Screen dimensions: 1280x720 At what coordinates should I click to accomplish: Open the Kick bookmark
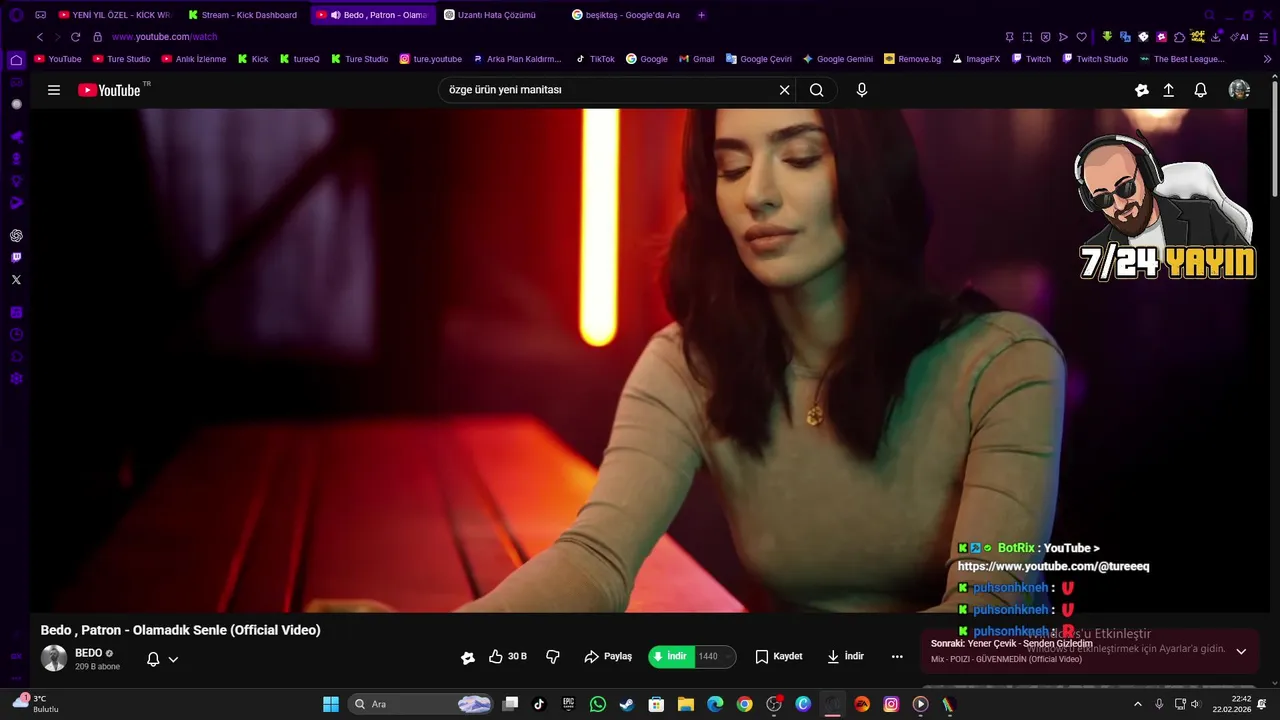[x=253, y=59]
